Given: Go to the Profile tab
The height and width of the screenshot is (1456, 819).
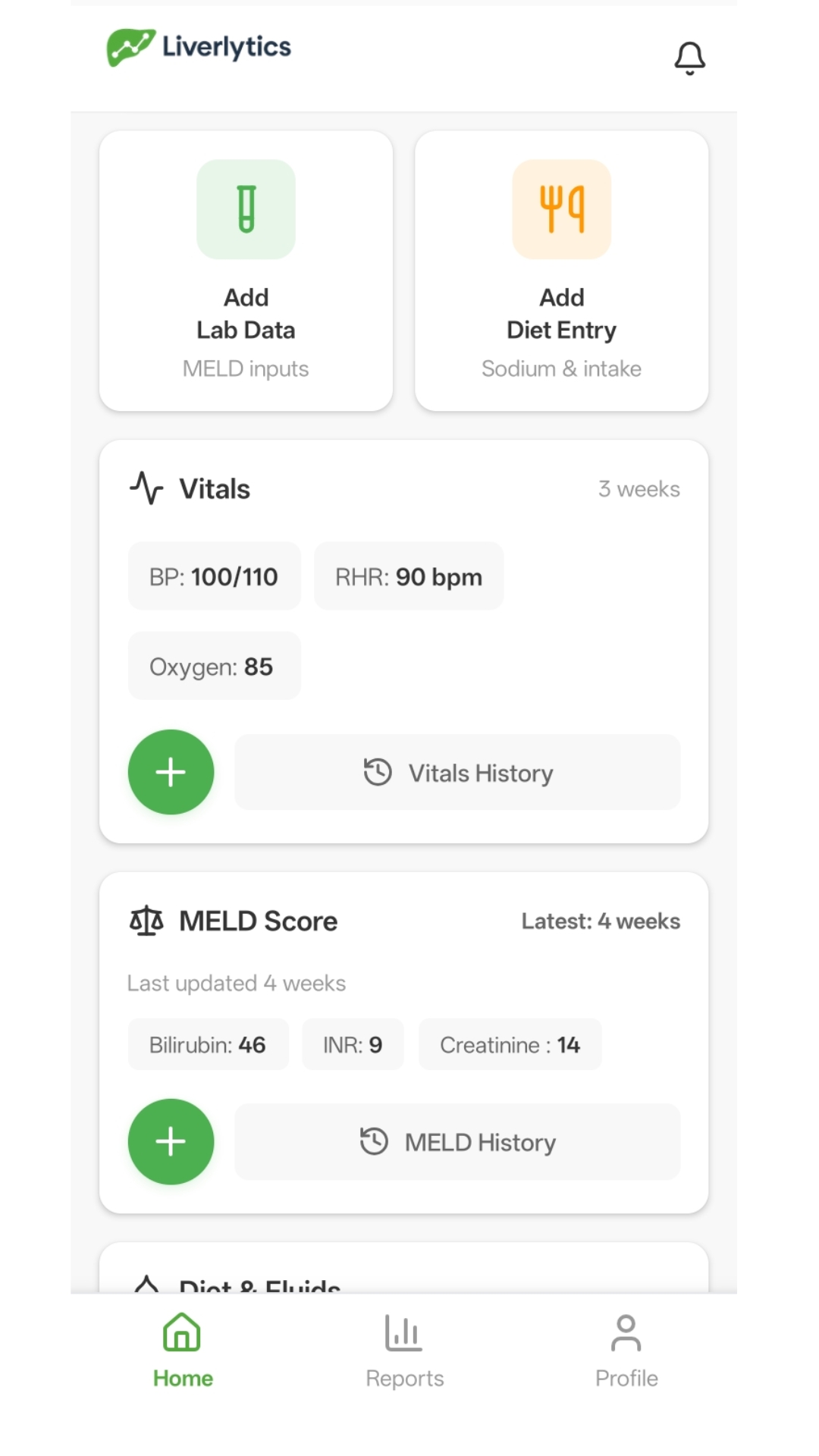Looking at the screenshot, I should point(626,1351).
